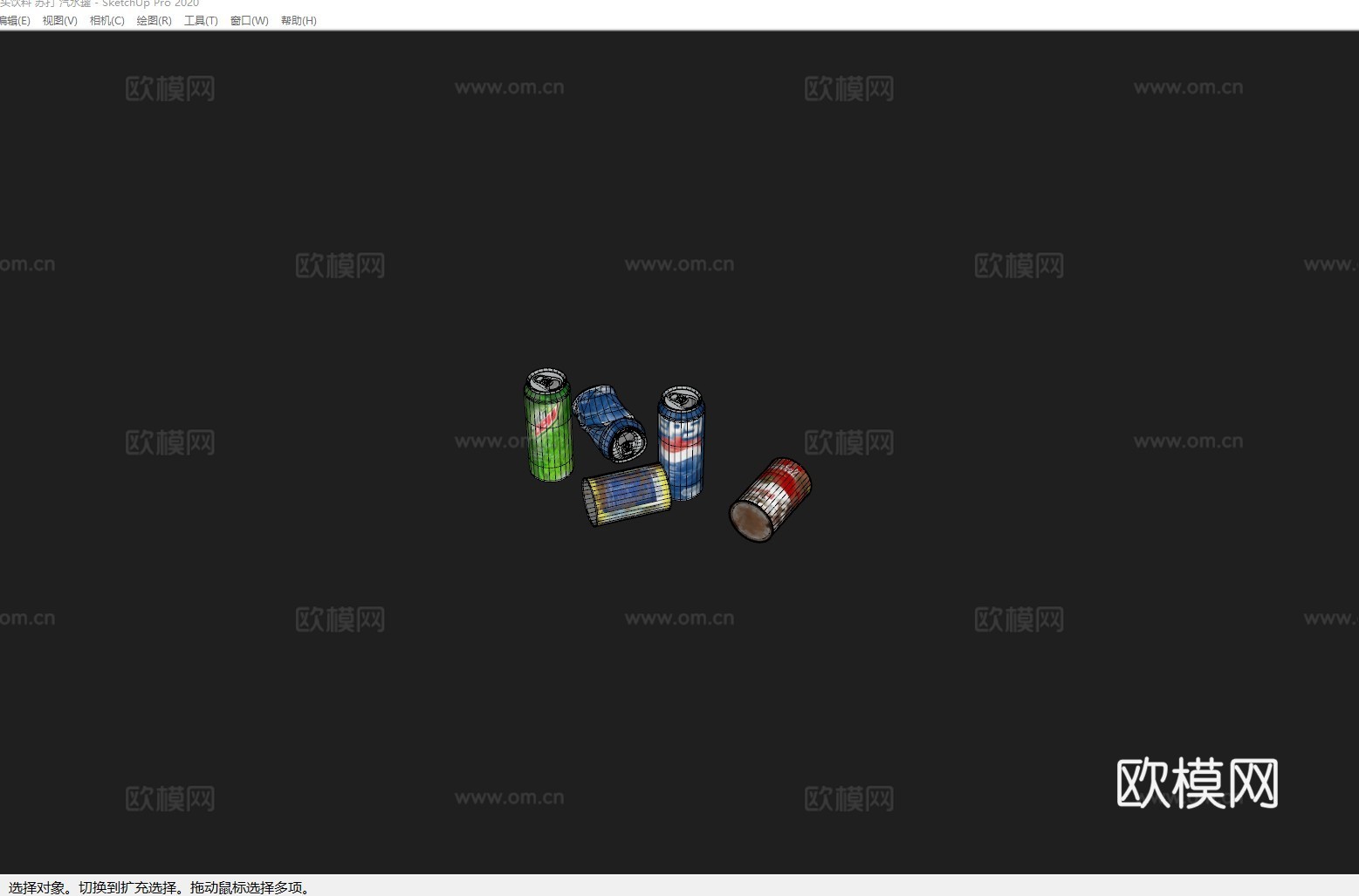
Task: Open the 相机(C) menu
Action: point(106,21)
